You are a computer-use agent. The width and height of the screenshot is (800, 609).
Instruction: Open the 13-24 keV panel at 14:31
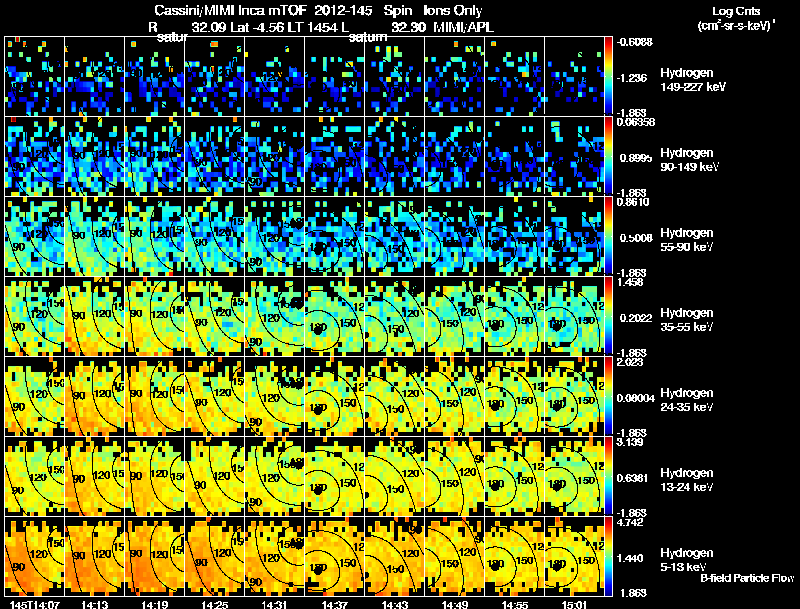274,476
